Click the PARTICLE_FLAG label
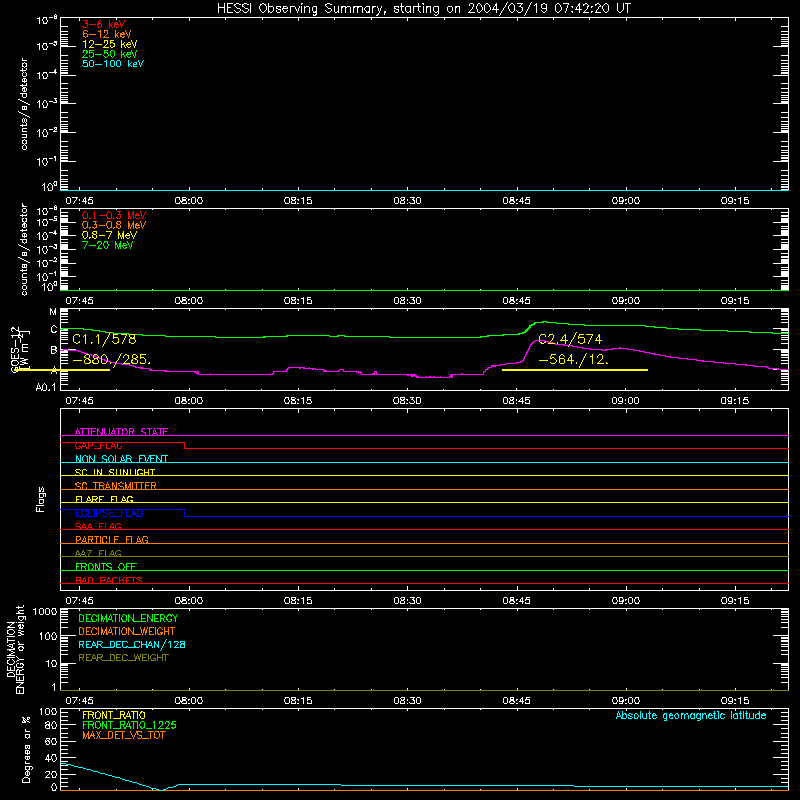 [112, 540]
